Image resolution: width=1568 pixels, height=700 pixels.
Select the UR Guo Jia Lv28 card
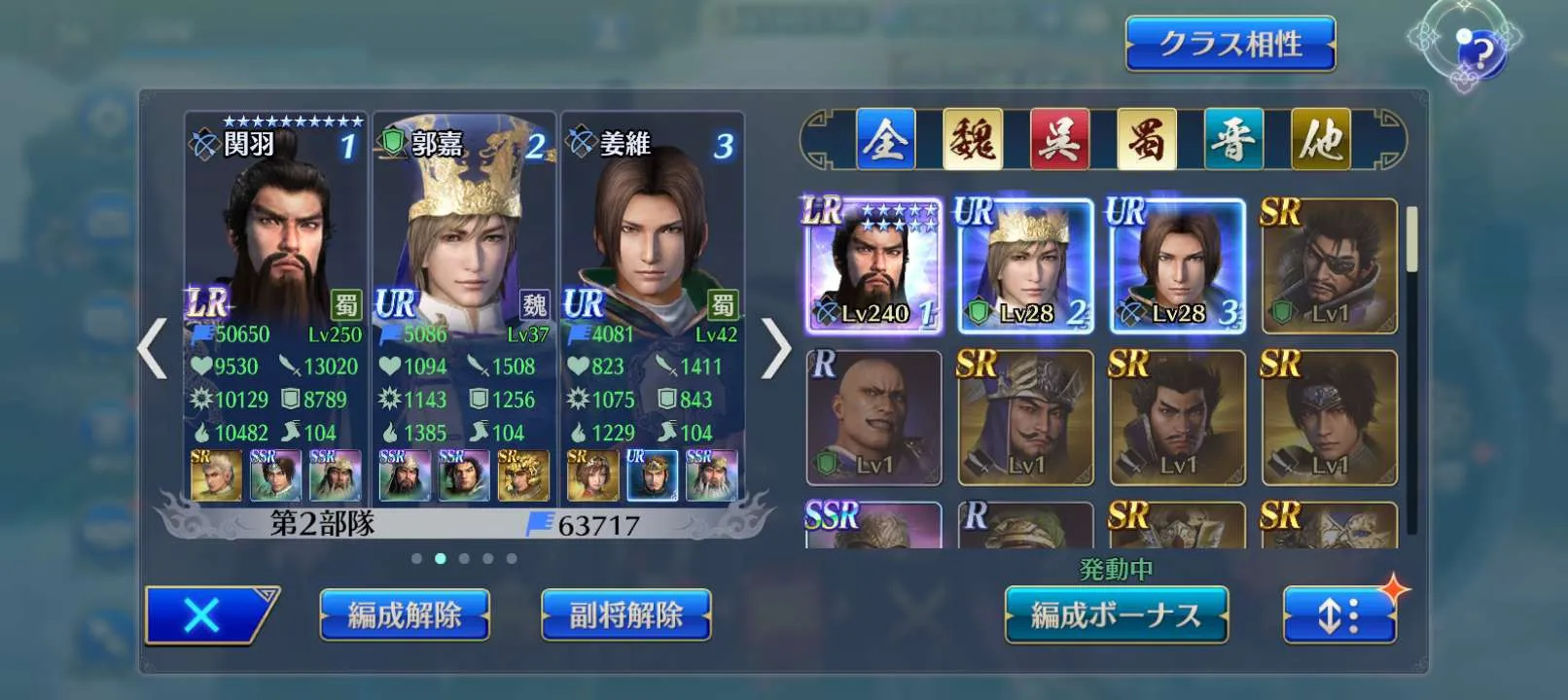(1025, 266)
